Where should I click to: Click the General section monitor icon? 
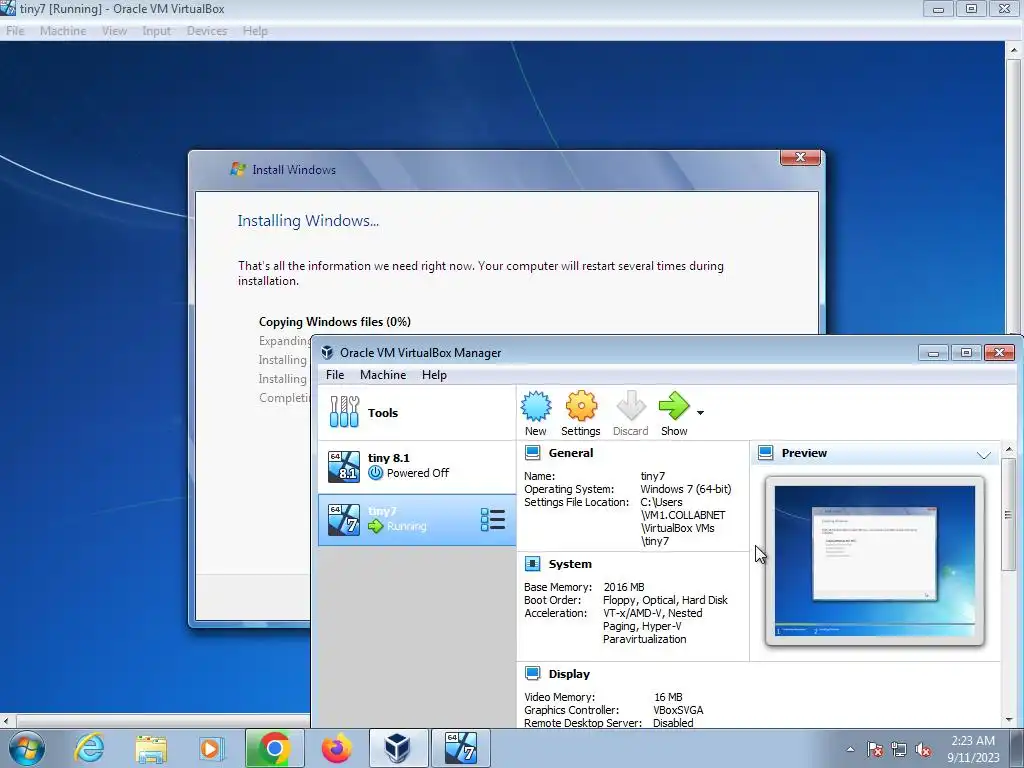click(532, 453)
